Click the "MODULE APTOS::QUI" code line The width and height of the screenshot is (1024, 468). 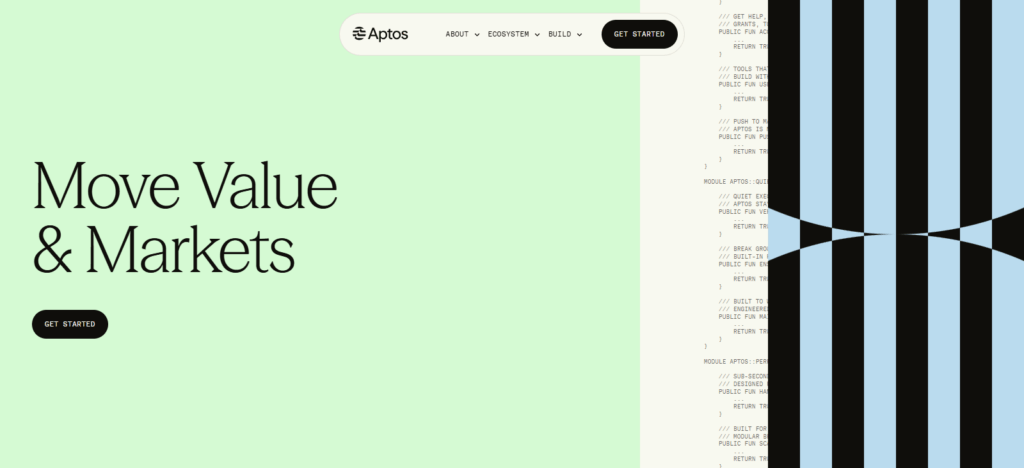(x=735, y=181)
